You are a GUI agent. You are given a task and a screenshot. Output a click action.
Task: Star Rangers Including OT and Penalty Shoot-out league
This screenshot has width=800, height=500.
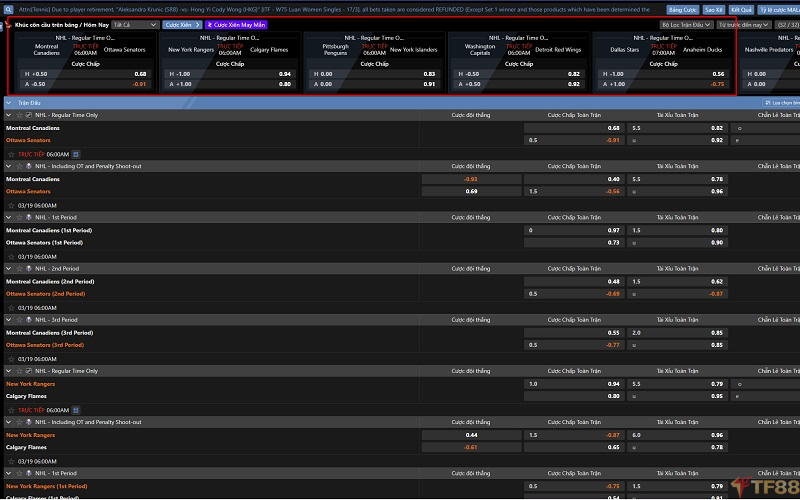point(19,422)
